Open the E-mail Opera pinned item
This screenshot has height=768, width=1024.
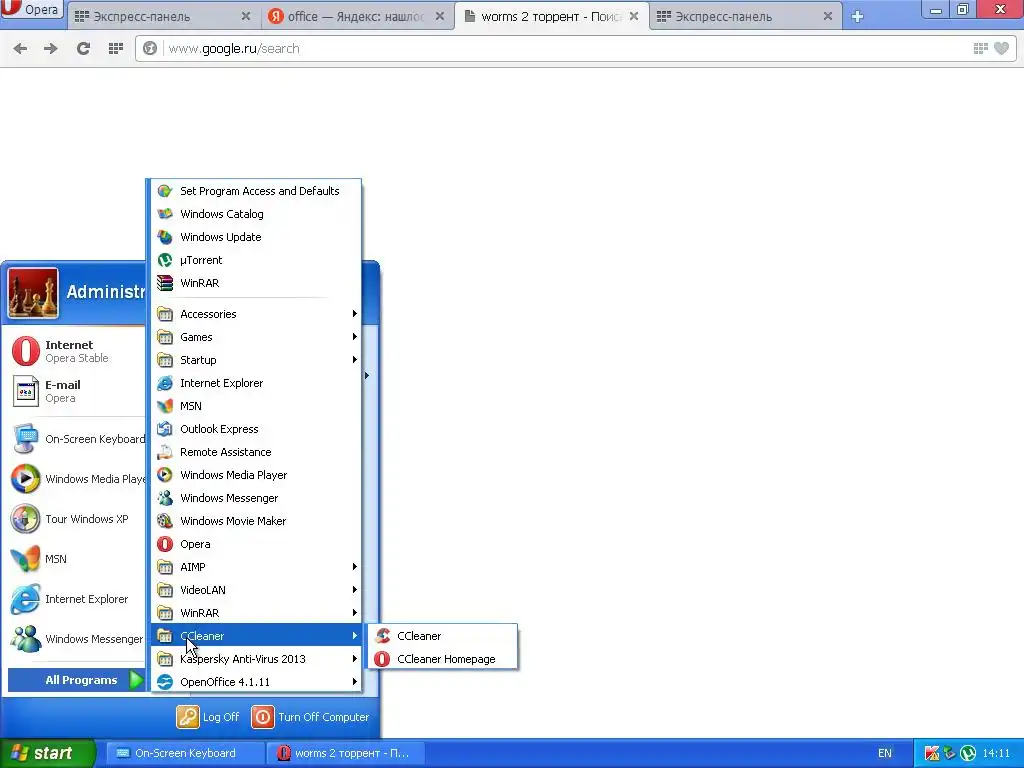pyautogui.click(x=77, y=391)
